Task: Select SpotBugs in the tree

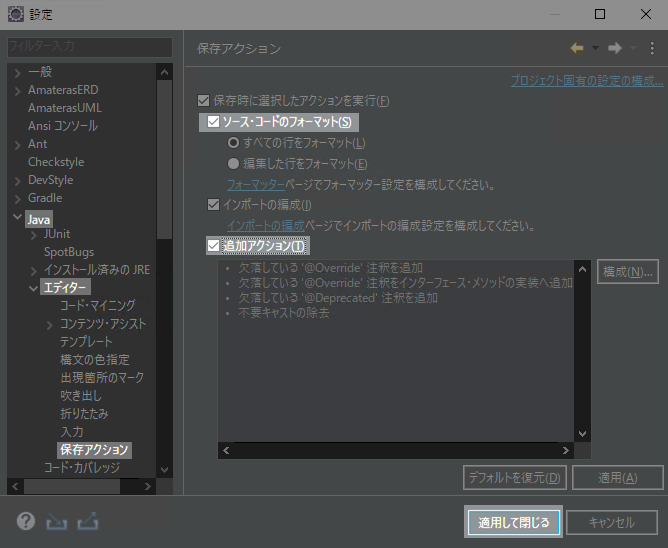Action: [x=69, y=252]
